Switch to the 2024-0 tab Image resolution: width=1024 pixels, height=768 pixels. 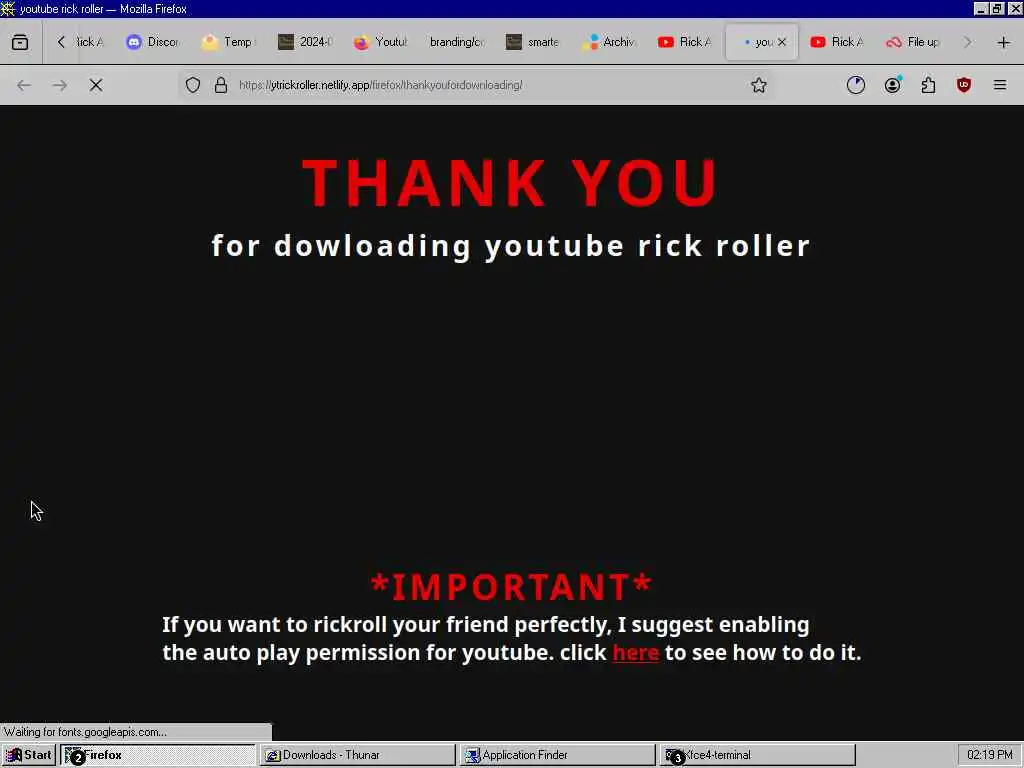click(305, 42)
